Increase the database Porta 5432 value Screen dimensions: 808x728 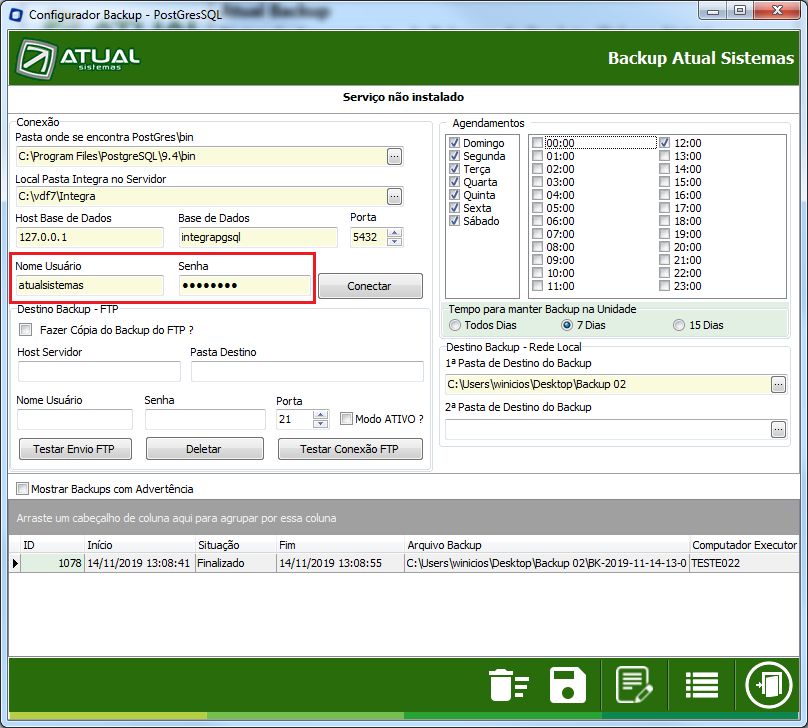tap(395, 233)
